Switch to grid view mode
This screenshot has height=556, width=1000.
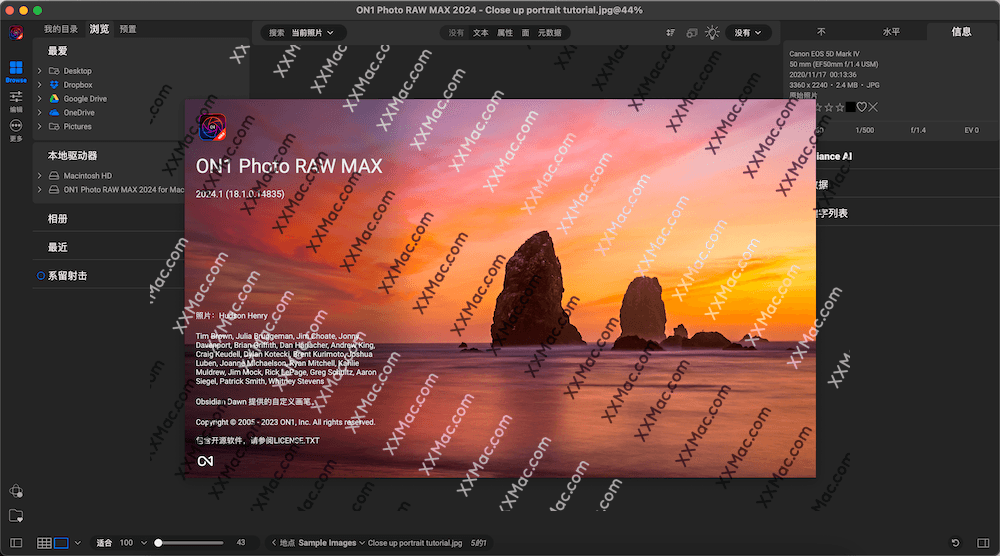(x=44, y=543)
